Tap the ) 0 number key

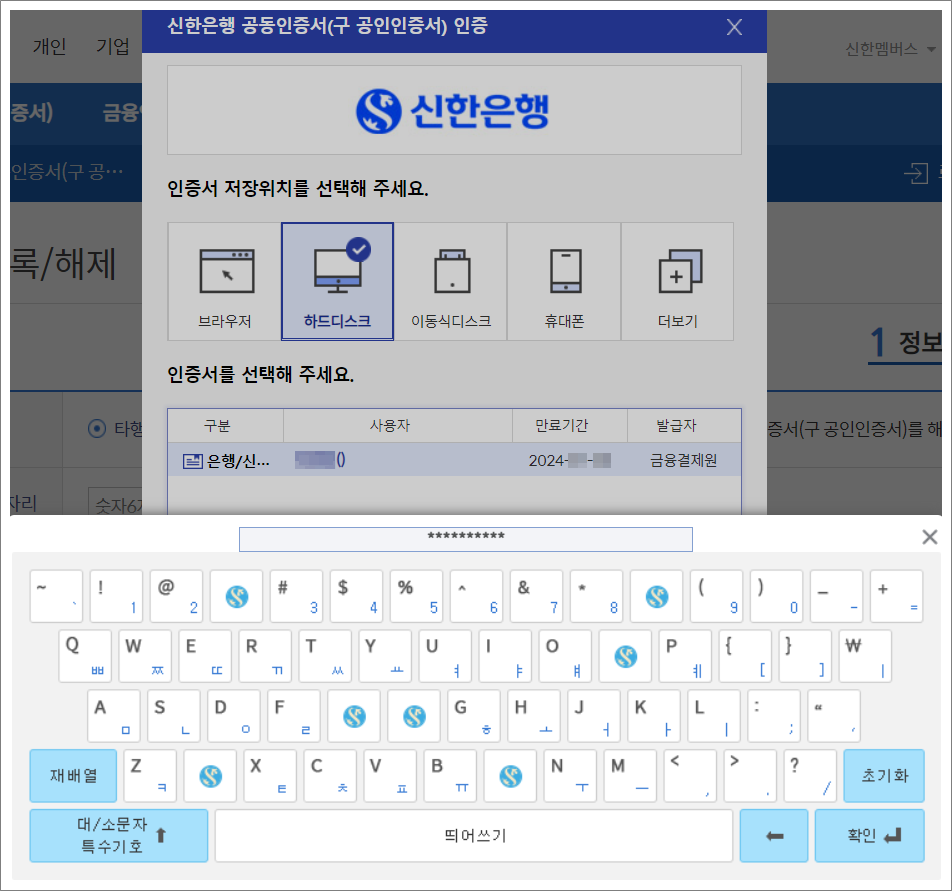tap(777, 597)
